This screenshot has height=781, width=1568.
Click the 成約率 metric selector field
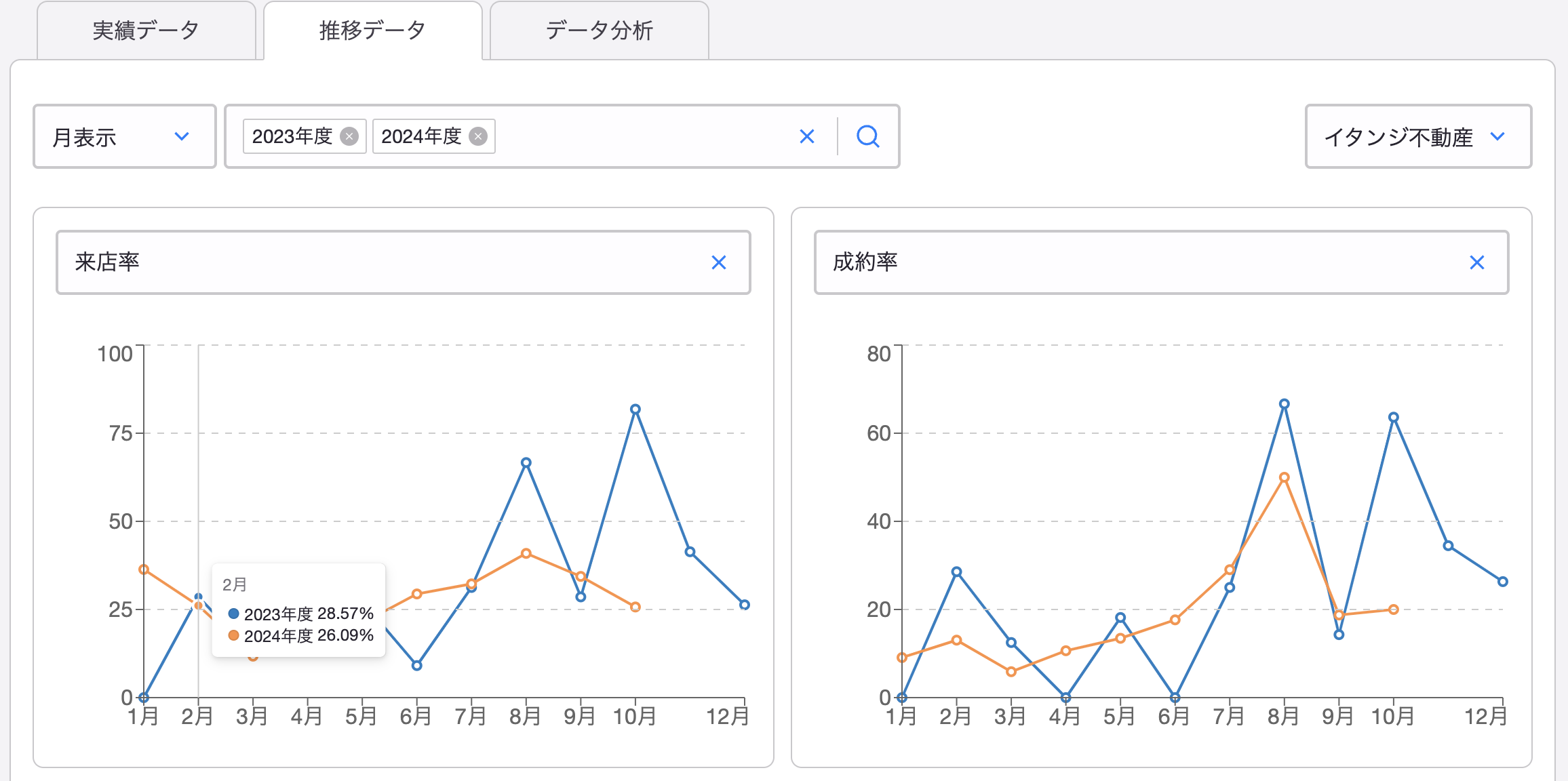tap(1162, 262)
